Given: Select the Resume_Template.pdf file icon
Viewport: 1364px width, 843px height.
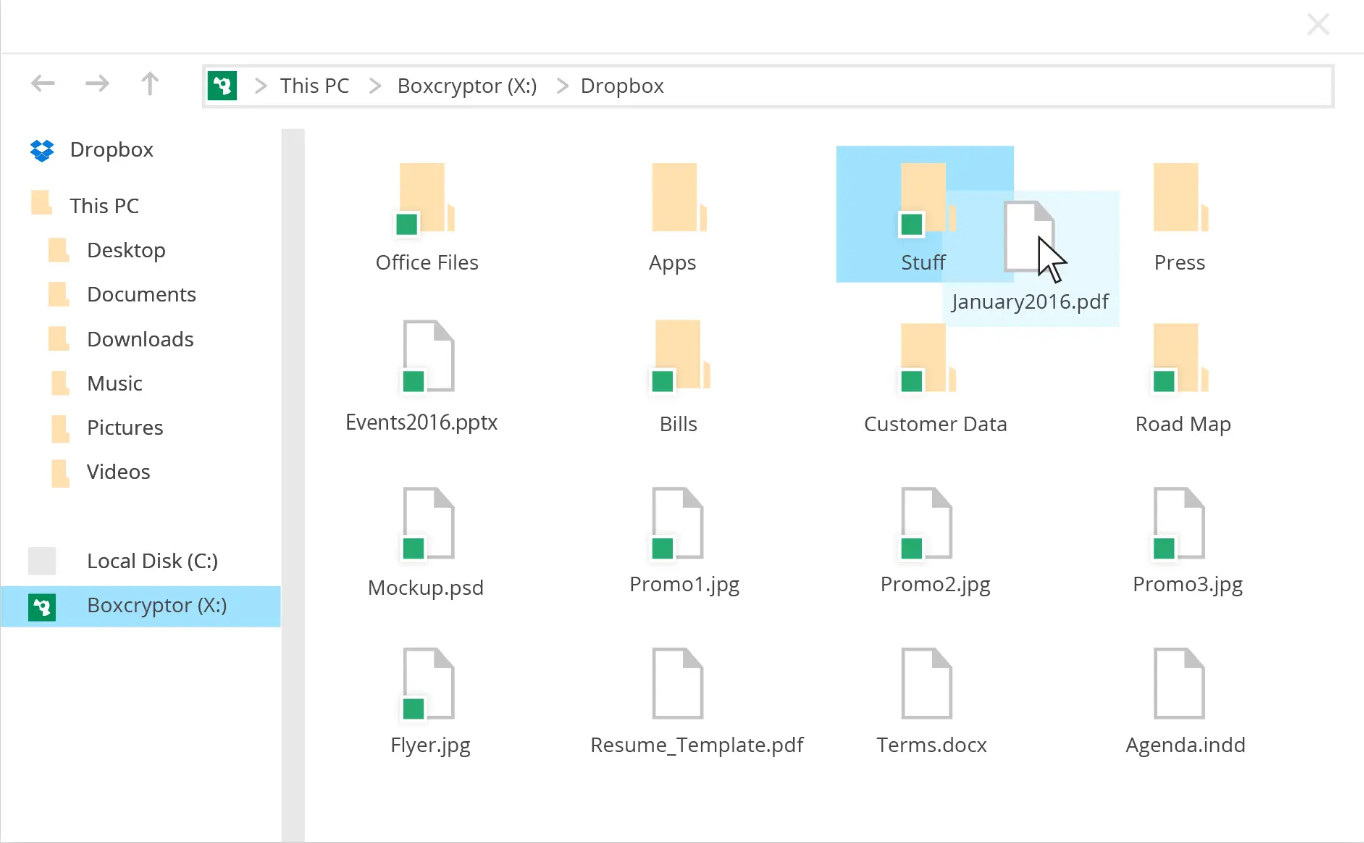Looking at the screenshot, I should click(679, 683).
